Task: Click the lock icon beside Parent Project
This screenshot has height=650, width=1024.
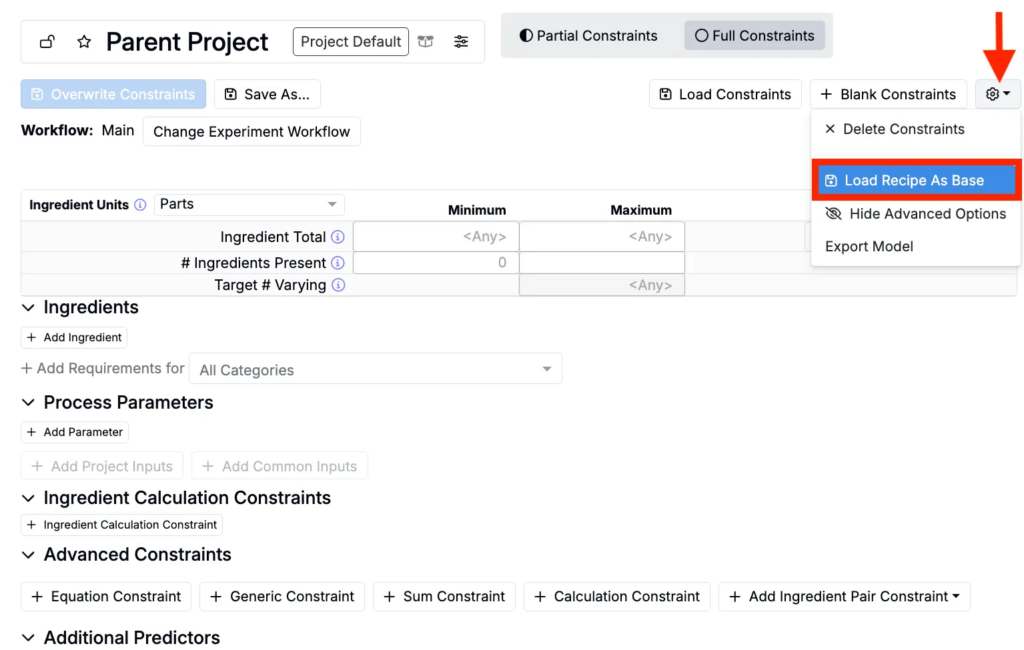Action: pos(47,42)
